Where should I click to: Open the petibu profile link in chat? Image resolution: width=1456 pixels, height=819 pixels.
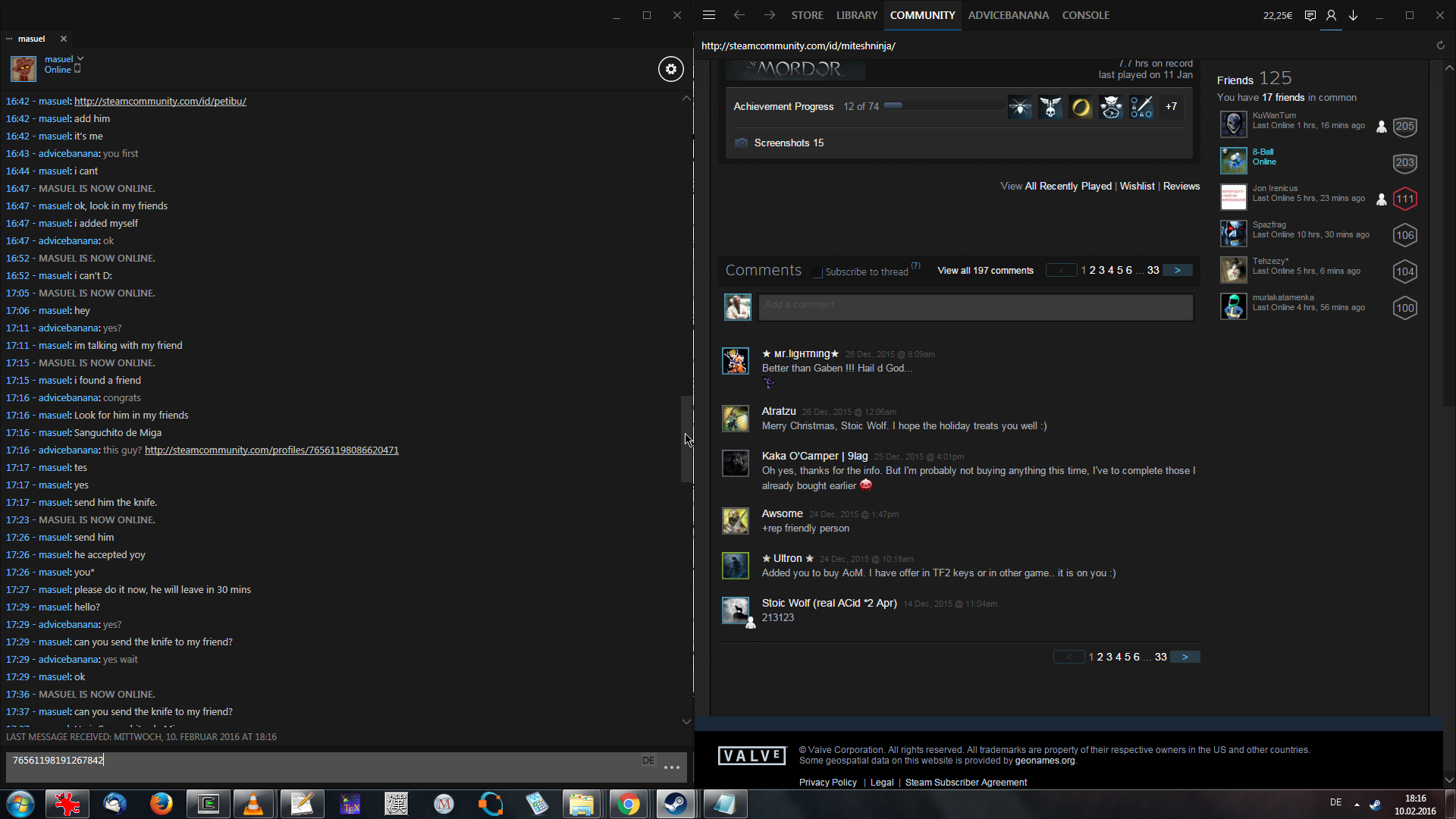[x=160, y=101]
